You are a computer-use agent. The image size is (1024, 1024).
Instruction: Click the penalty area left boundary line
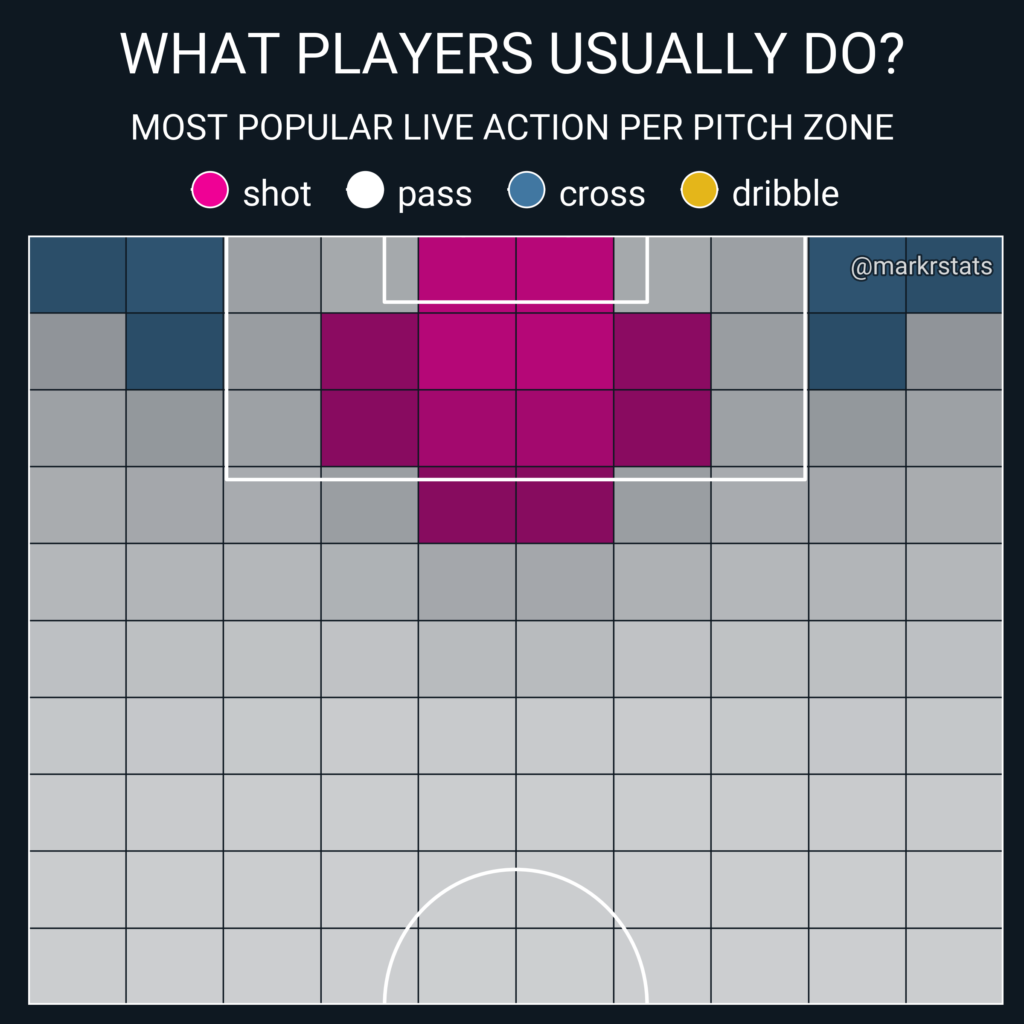pos(226,358)
